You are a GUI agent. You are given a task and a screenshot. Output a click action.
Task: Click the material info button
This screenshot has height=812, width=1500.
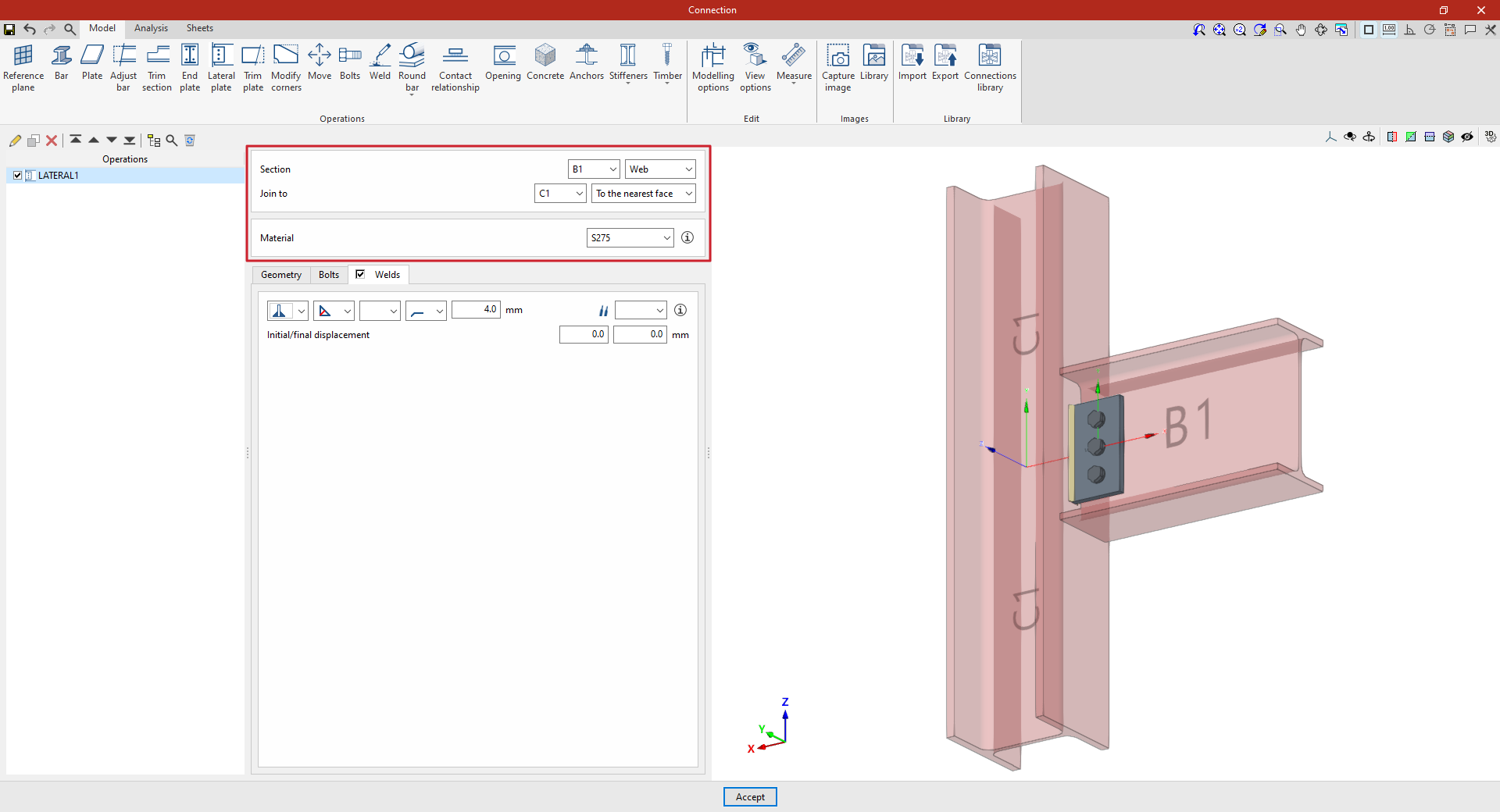pos(687,237)
